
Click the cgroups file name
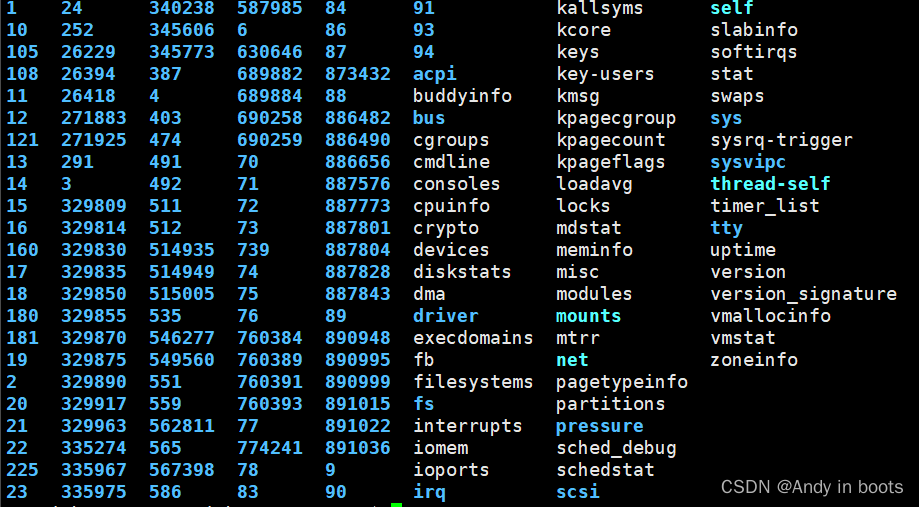pyautogui.click(x=451, y=140)
